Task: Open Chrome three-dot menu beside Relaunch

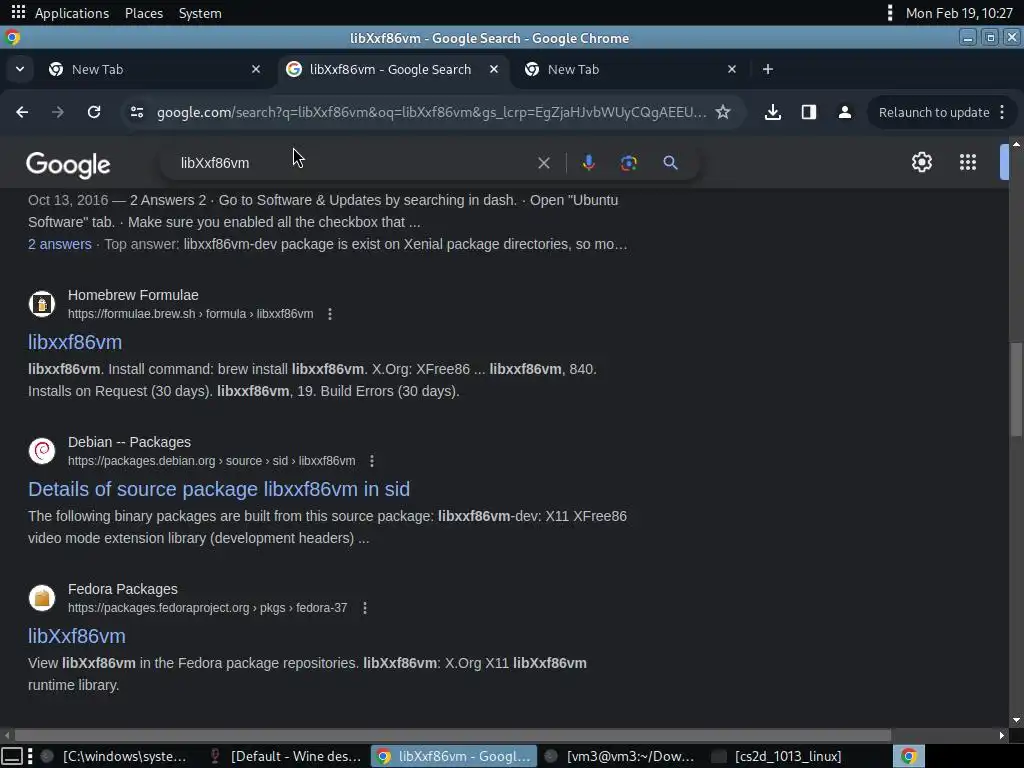Action: coord(1002,112)
